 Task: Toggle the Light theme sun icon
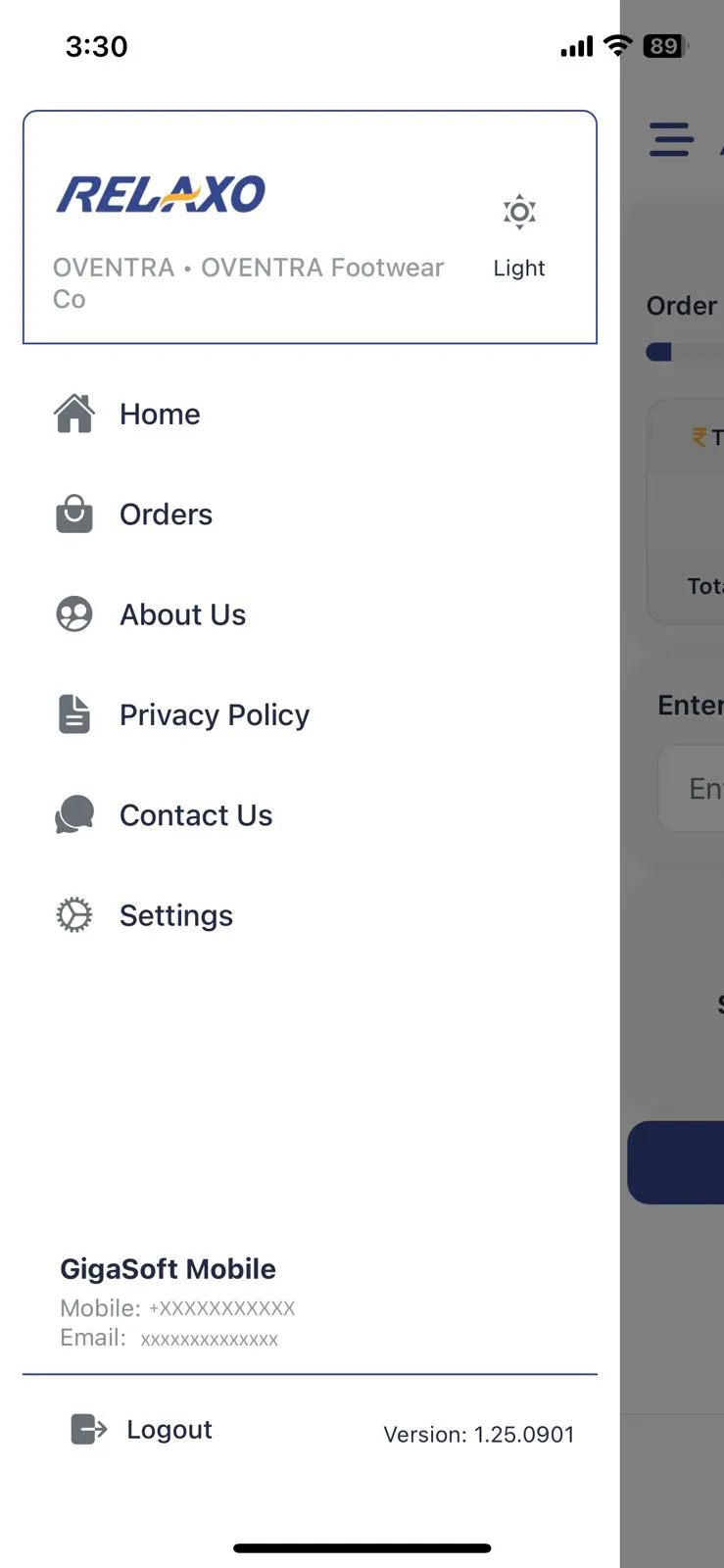tap(519, 212)
